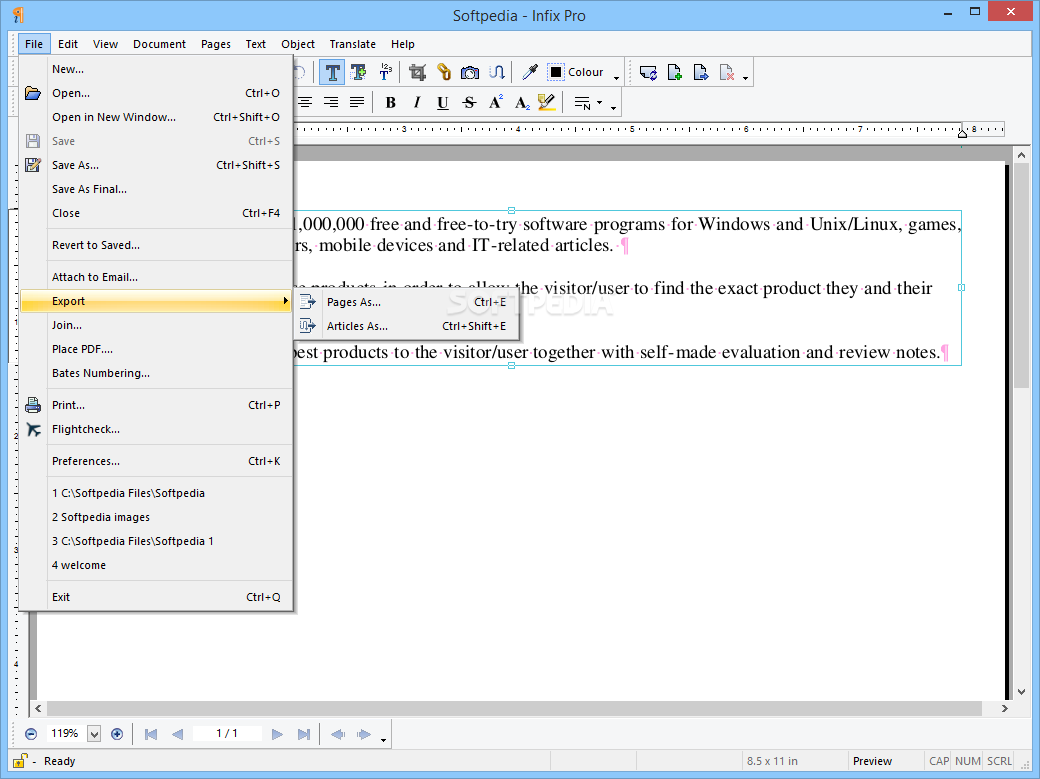Click the vertical scrollbar thumb
This screenshot has width=1040, height=779.
pos(1021,275)
